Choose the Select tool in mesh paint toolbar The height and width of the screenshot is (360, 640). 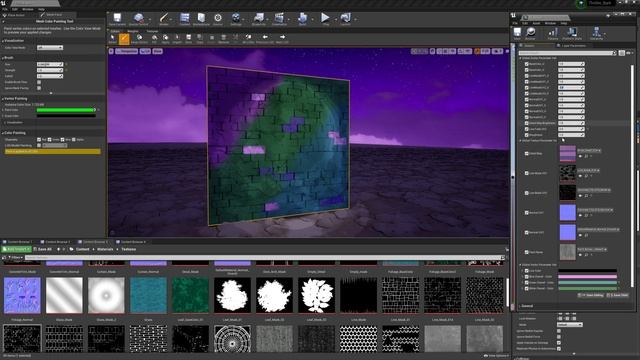coord(112,39)
